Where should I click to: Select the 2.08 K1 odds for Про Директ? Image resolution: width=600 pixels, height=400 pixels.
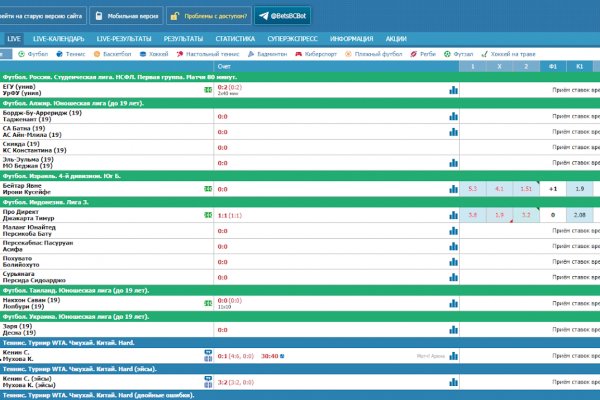pyautogui.click(x=579, y=214)
